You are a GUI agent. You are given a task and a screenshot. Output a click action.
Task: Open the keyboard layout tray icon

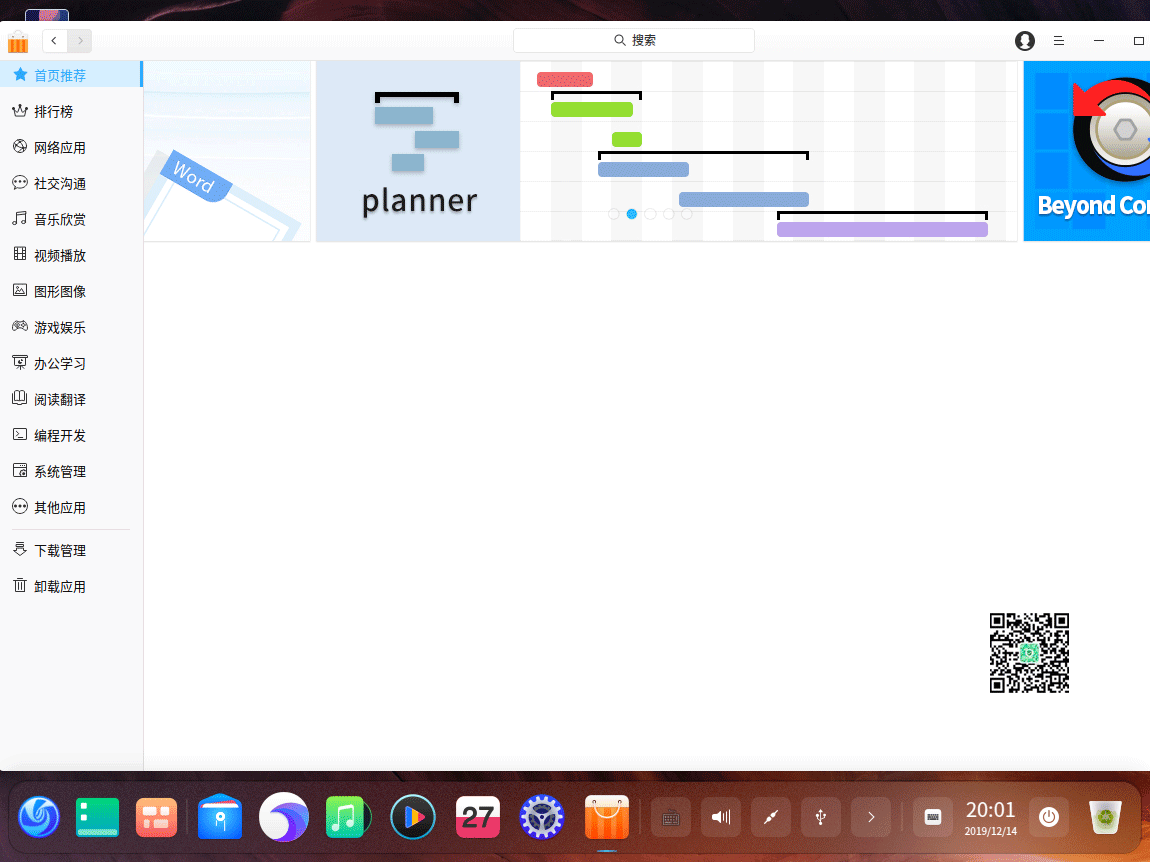coord(671,817)
